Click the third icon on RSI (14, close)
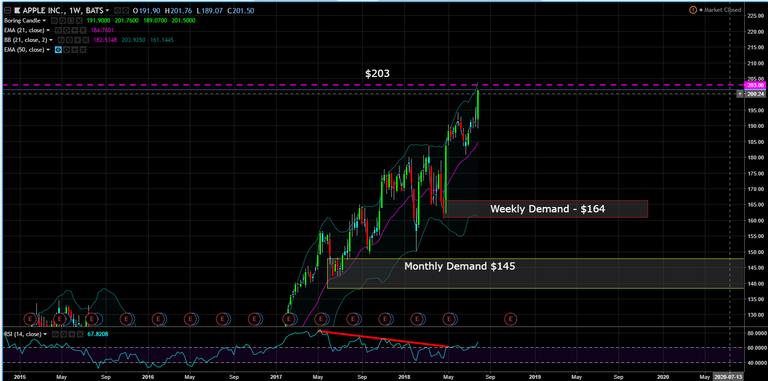 [x=72, y=334]
